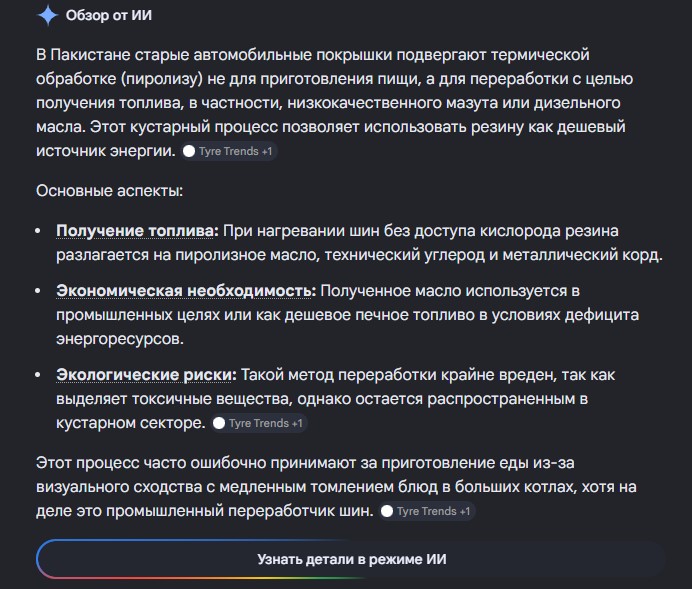Click the 'Обзор от ИИ' heading
The width and height of the screenshot is (692, 589).
109,15
